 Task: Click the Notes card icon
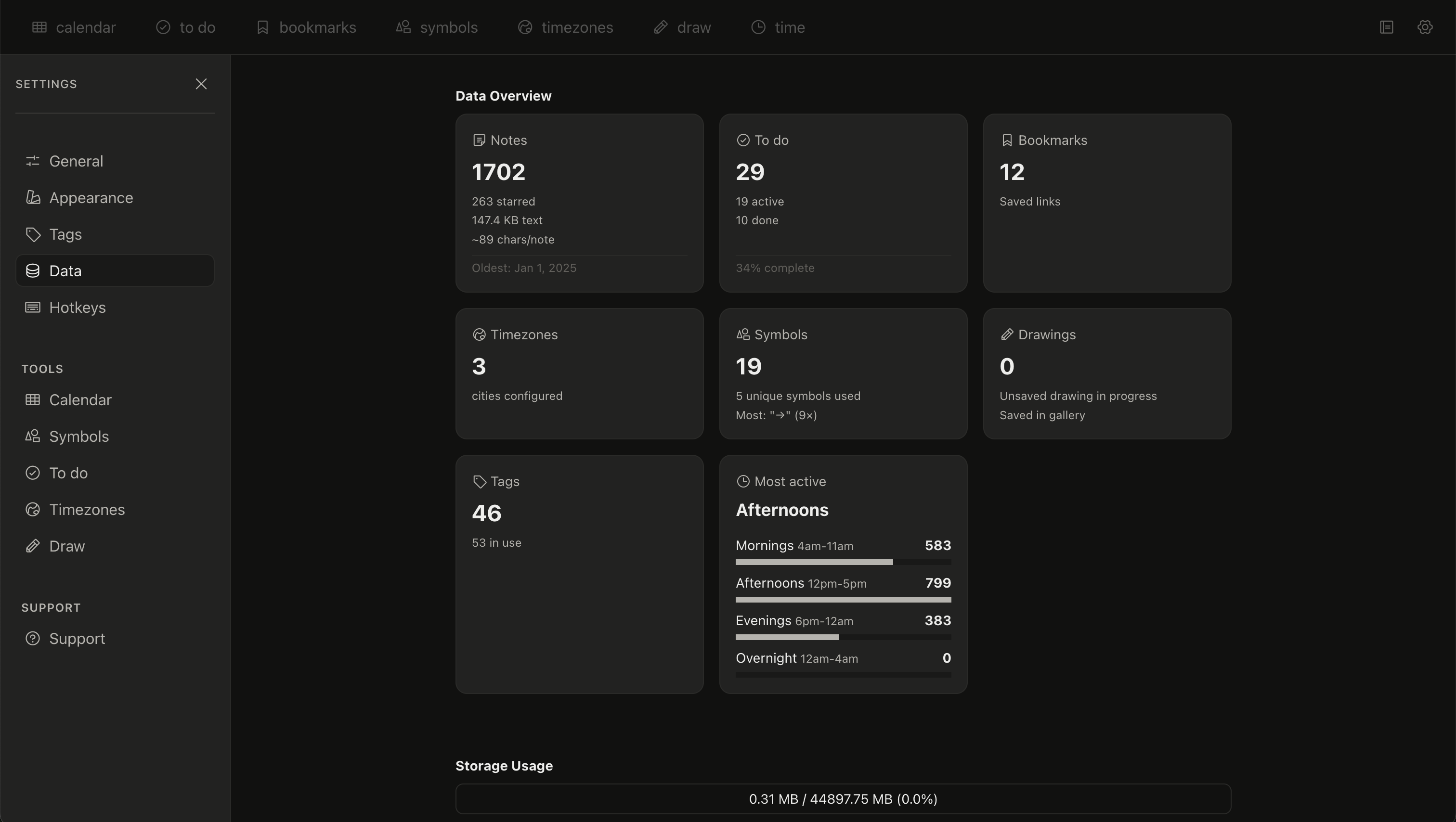pyautogui.click(x=479, y=140)
